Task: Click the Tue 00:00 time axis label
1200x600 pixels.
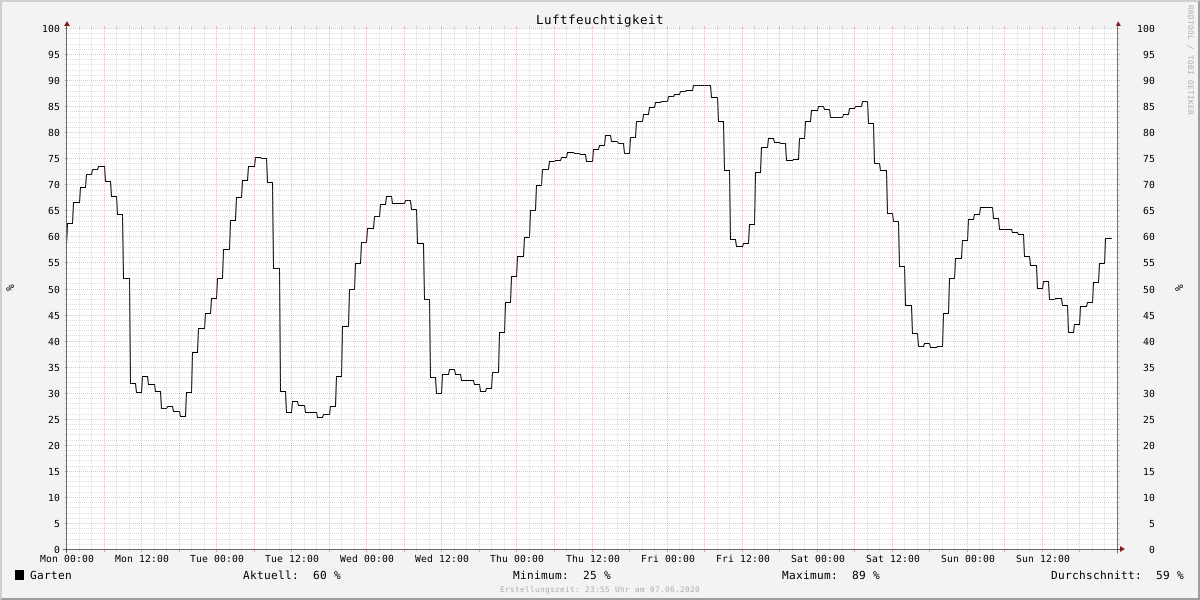Action: (x=217, y=559)
